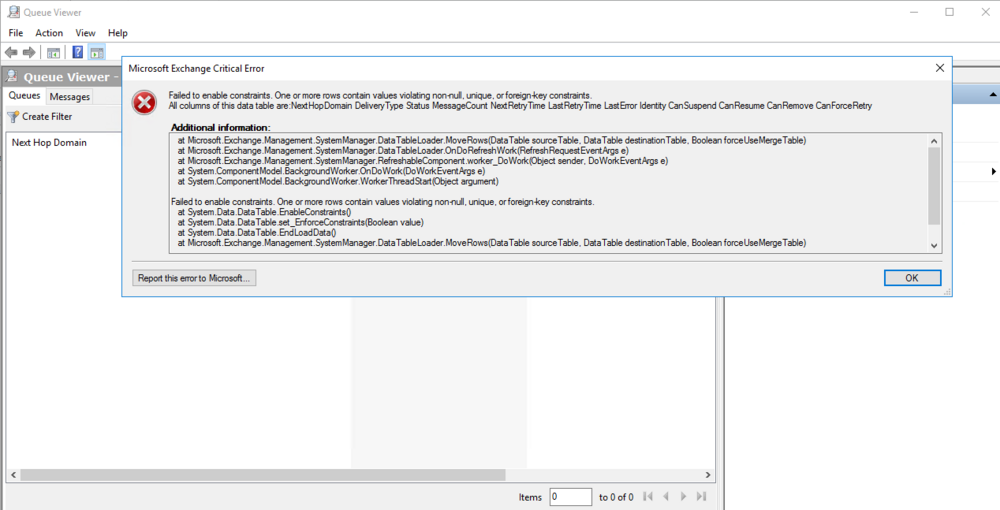Open the File menu
Image resolution: width=1000 pixels, height=510 pixels.
pyautogui.click(x=16, y=33)
